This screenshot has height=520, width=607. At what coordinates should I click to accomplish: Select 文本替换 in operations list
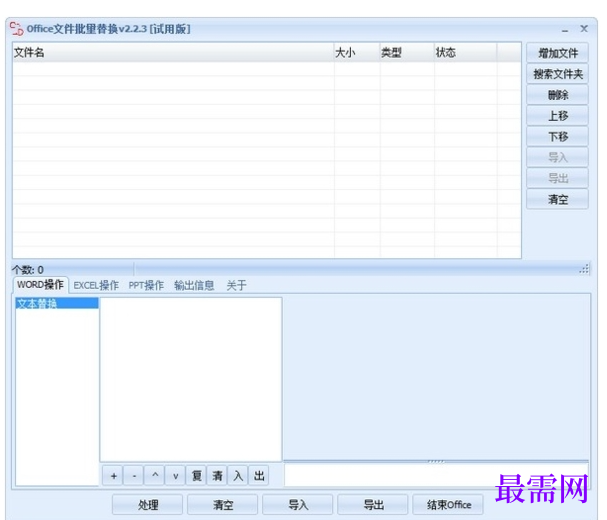pos(57,303)
